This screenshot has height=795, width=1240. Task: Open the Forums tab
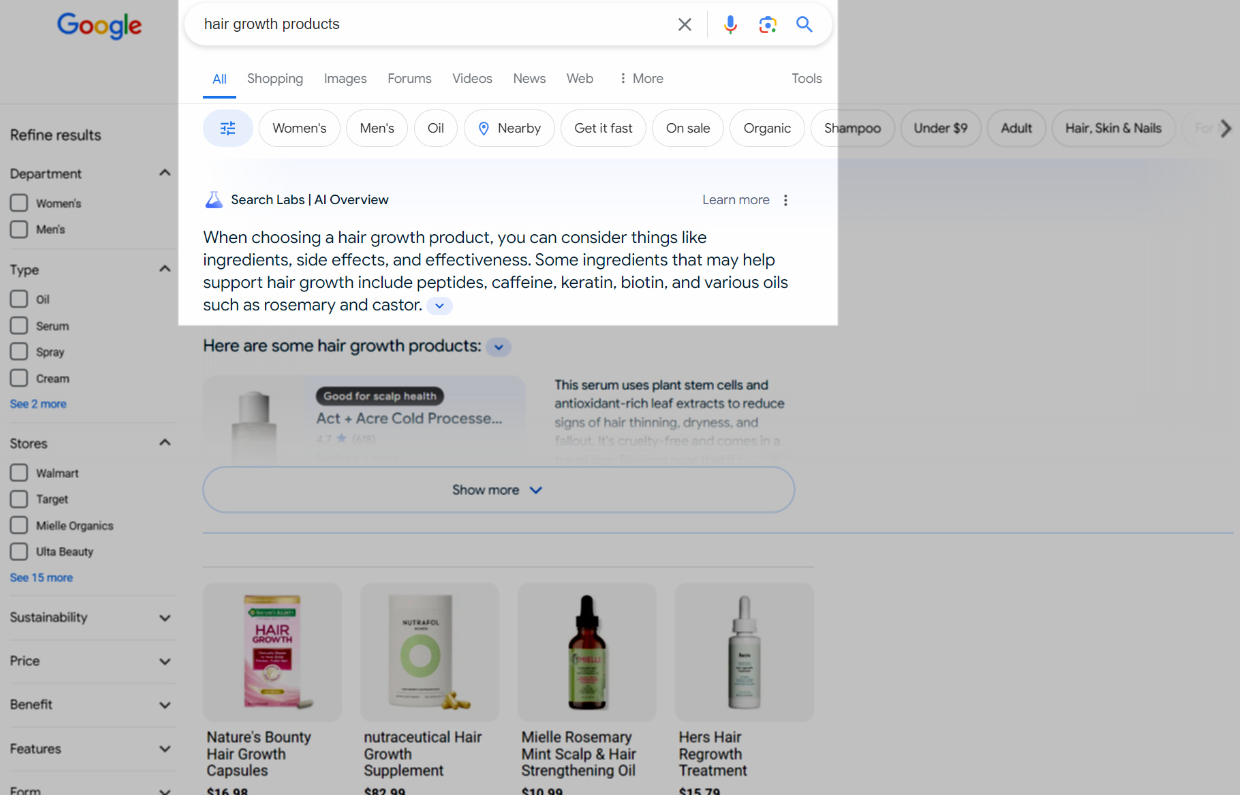(x=410, y=78)
